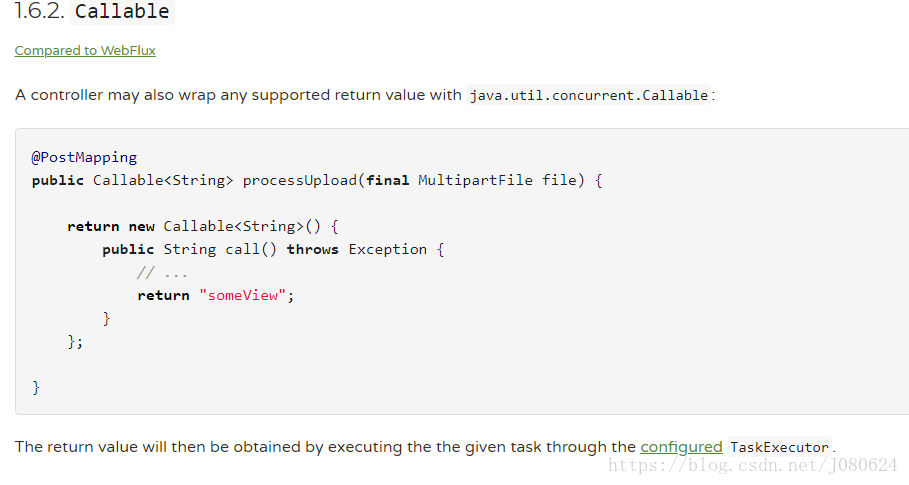Click the closing '};' of the anonymous class

coord(75,342)
